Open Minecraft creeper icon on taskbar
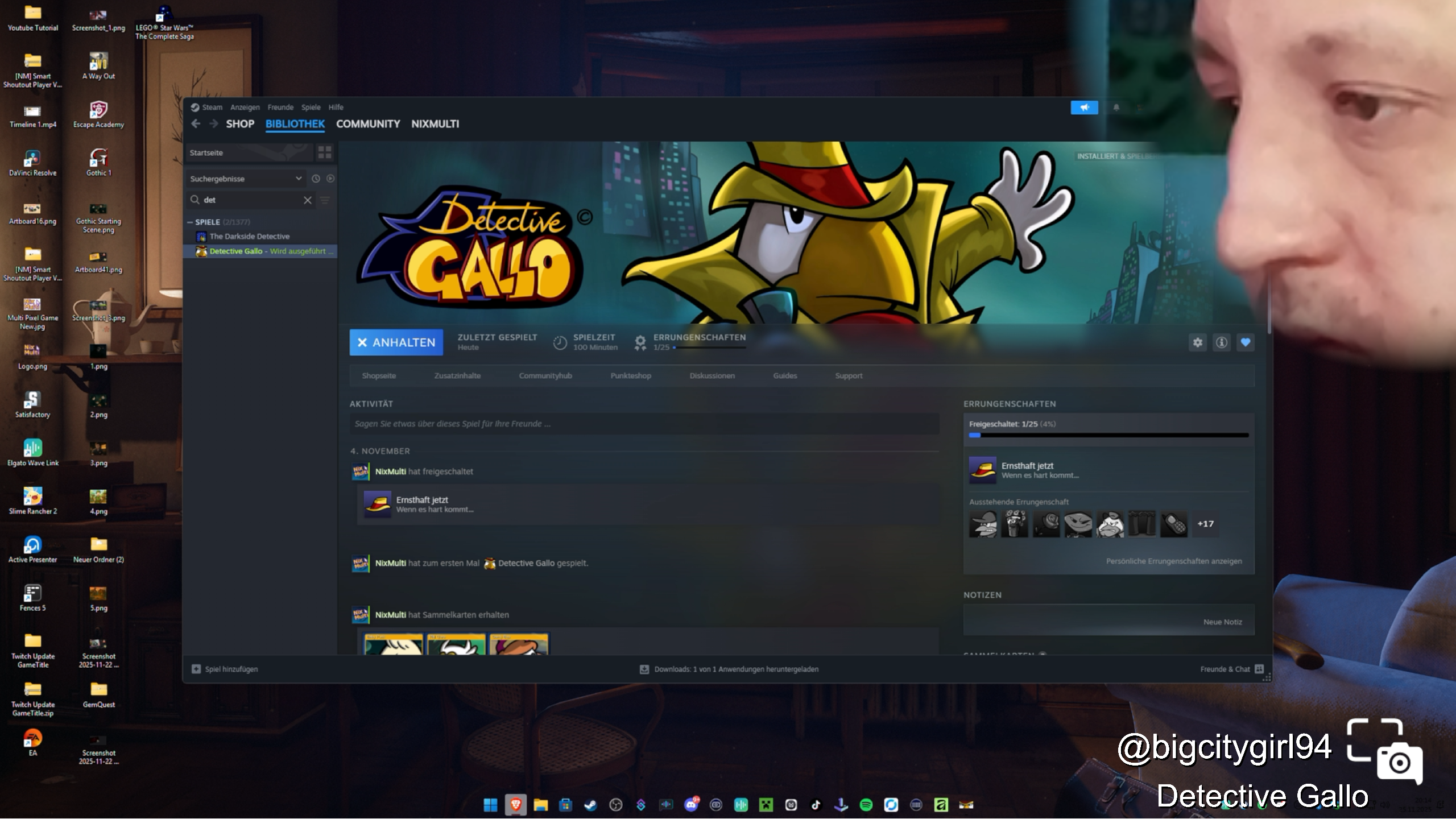The height and width of the screenshot is (819, 1456). click(x=766, y=805)
